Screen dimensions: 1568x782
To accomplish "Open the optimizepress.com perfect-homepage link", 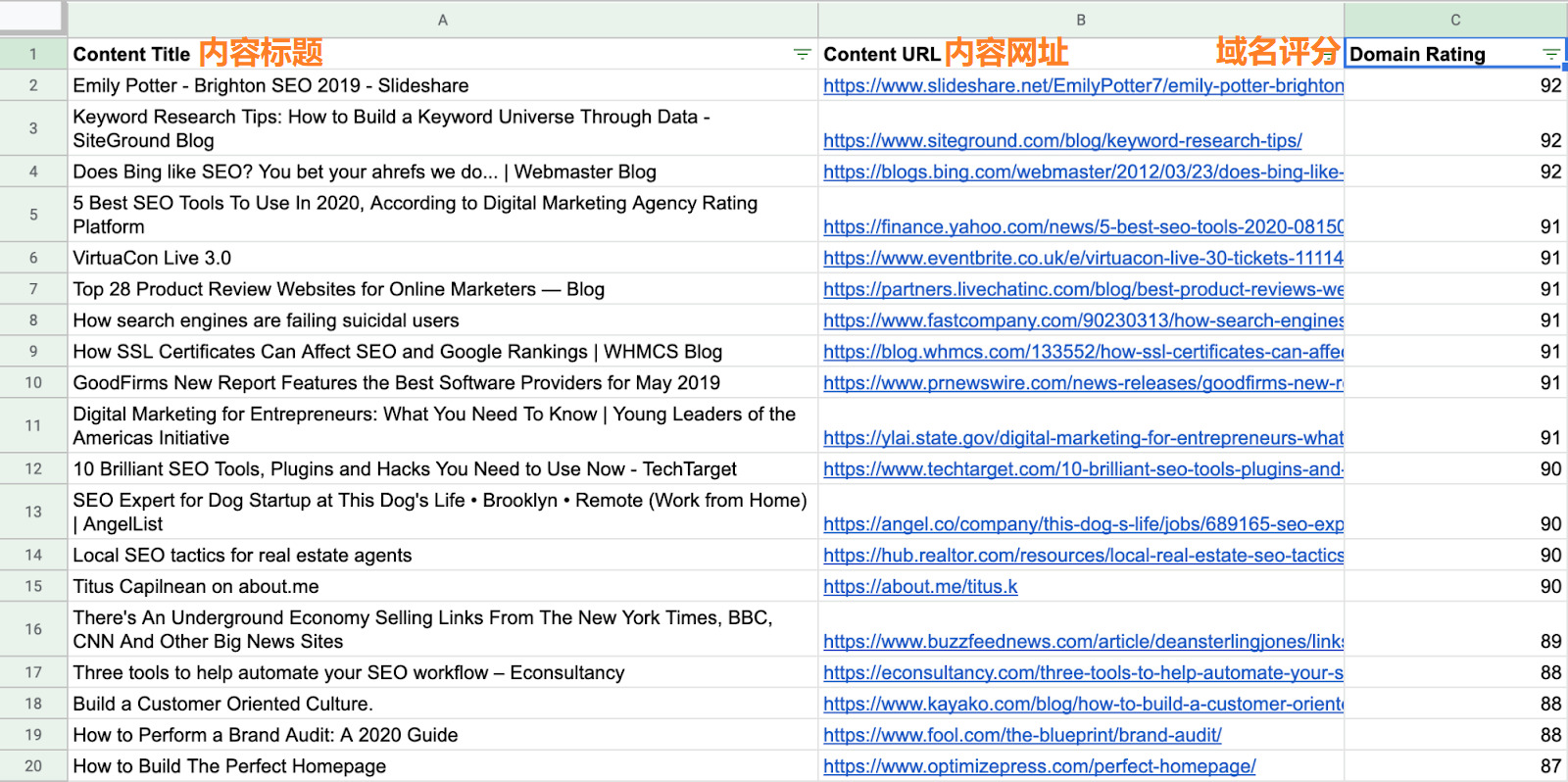I will pyautogui.click(x=1039, y=767).
